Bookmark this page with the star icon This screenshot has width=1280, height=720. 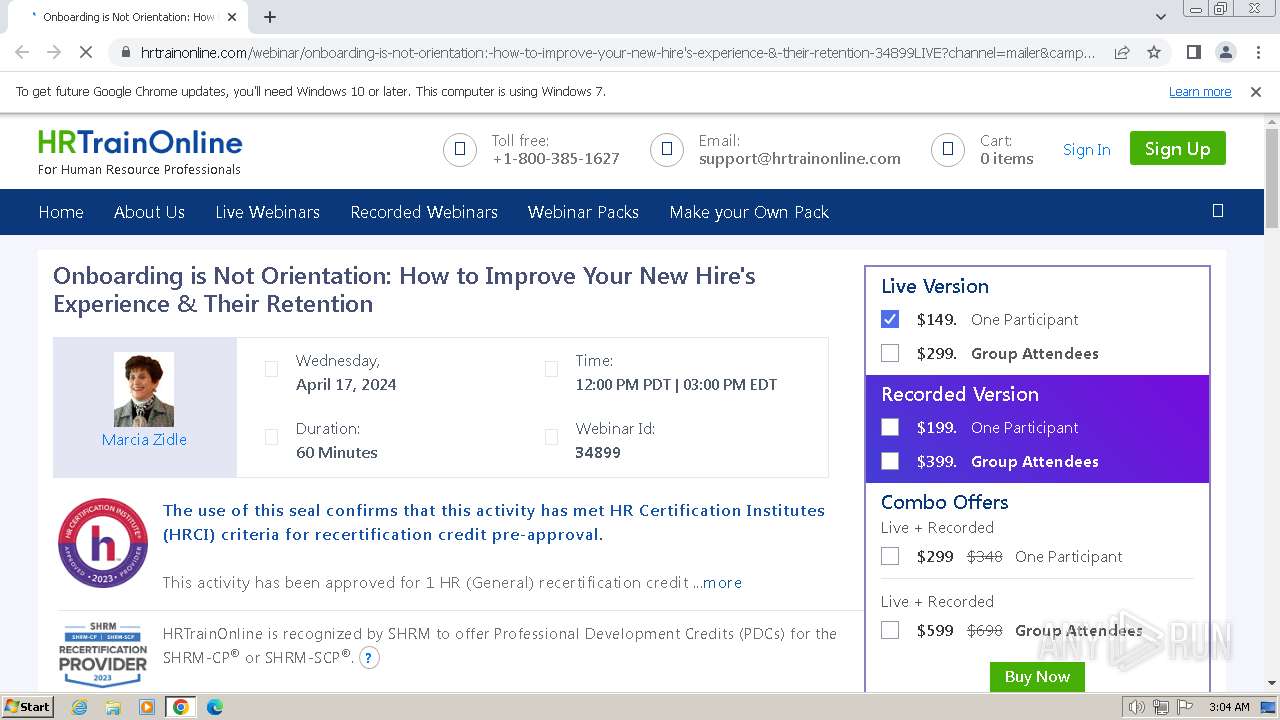pyautogui.click(x=1154, y=52)
